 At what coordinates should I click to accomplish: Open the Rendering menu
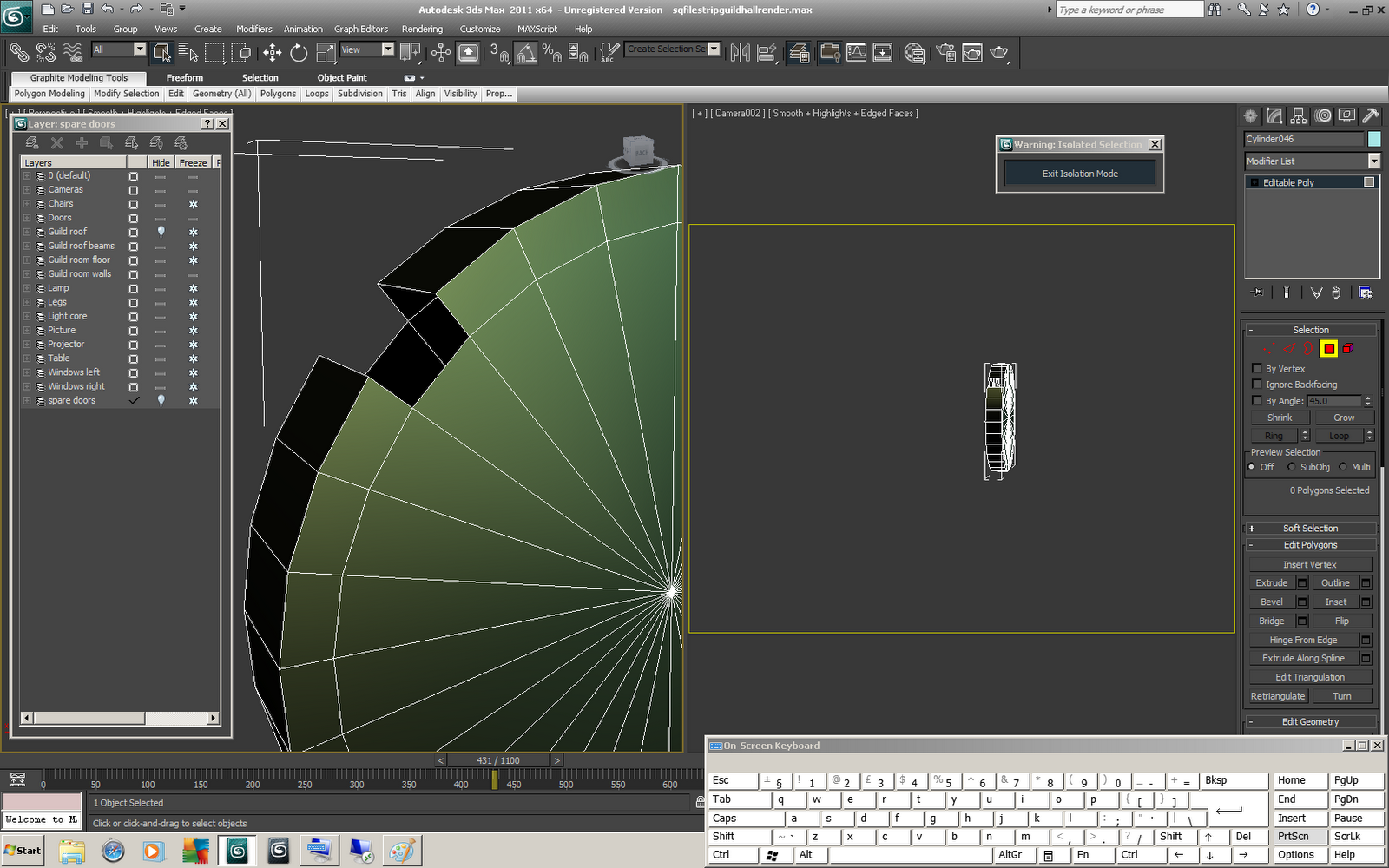pyautogui.click(x=422, y=29)
